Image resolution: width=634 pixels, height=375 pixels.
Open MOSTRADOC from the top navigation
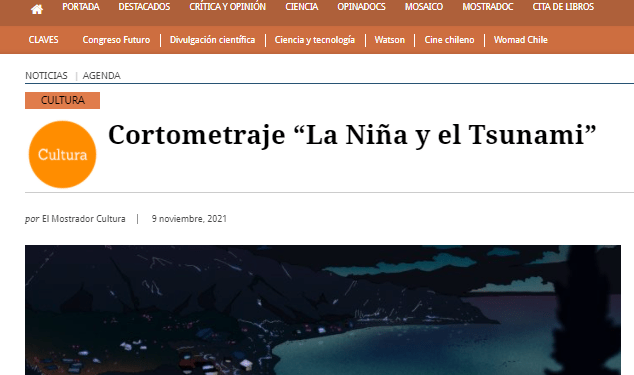coord(488,7)
